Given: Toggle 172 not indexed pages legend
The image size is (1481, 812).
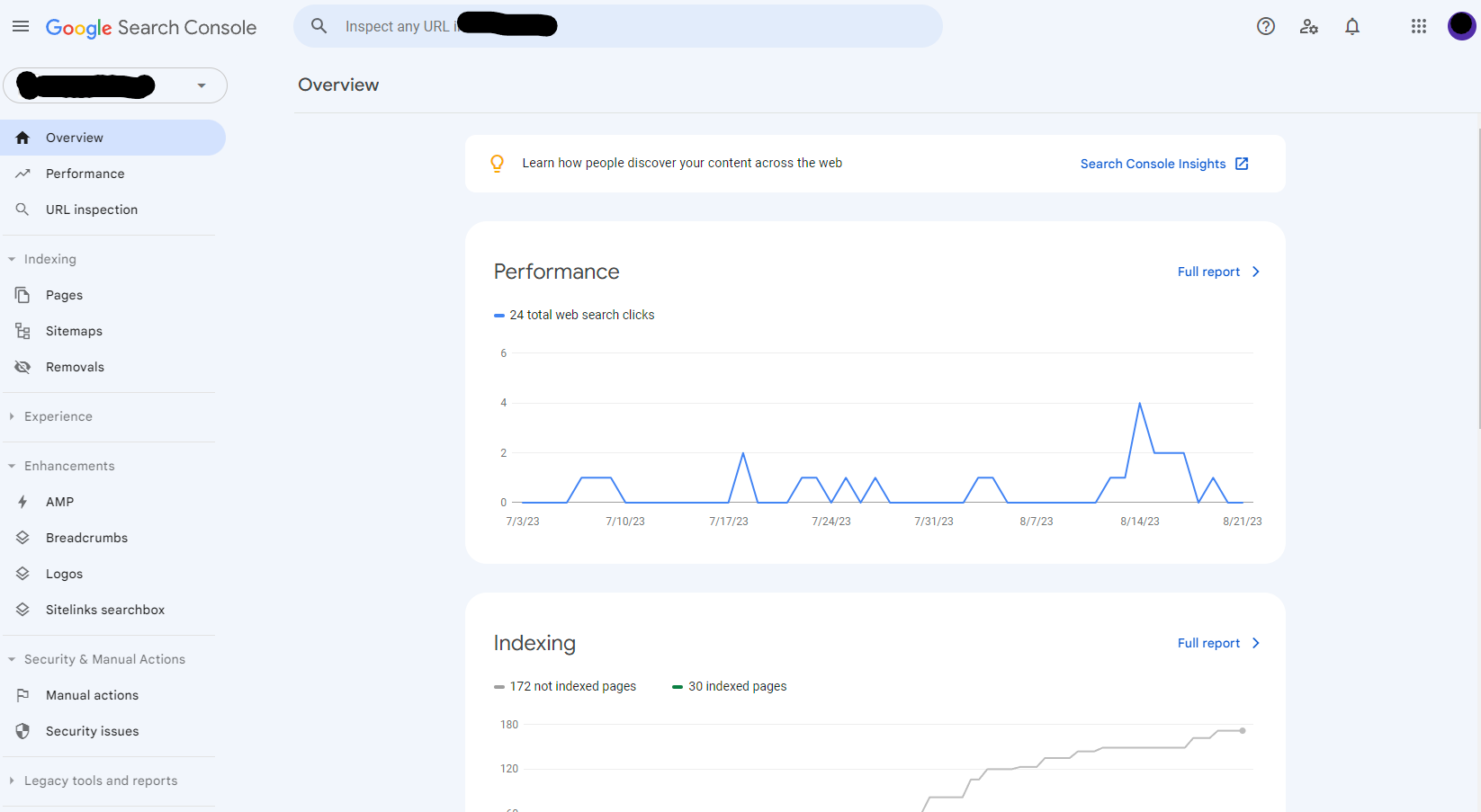Looking at the screenshot, I should coord(565,686).
